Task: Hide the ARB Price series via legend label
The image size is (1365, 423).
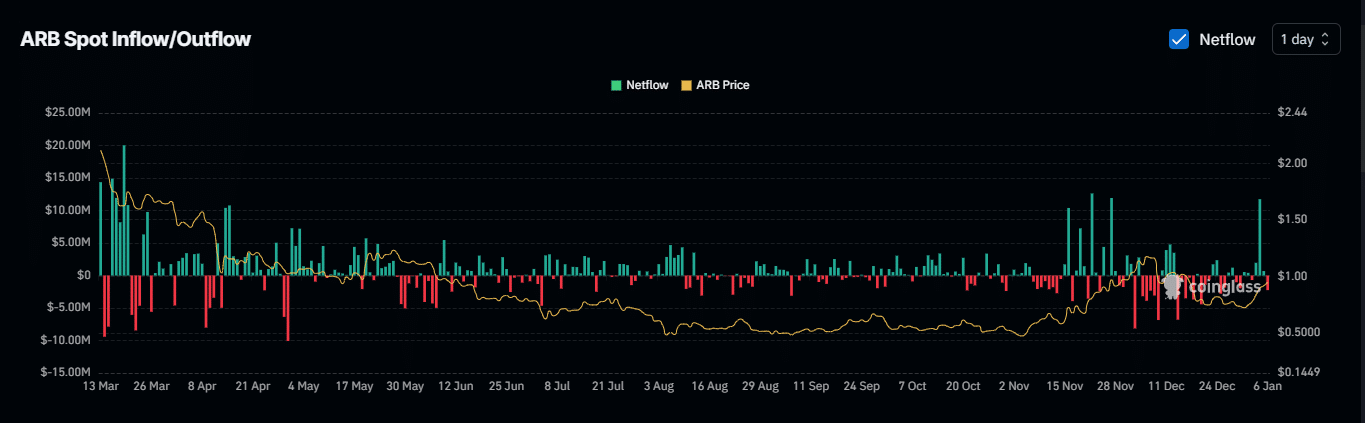Action: click(x=722, y=85)
